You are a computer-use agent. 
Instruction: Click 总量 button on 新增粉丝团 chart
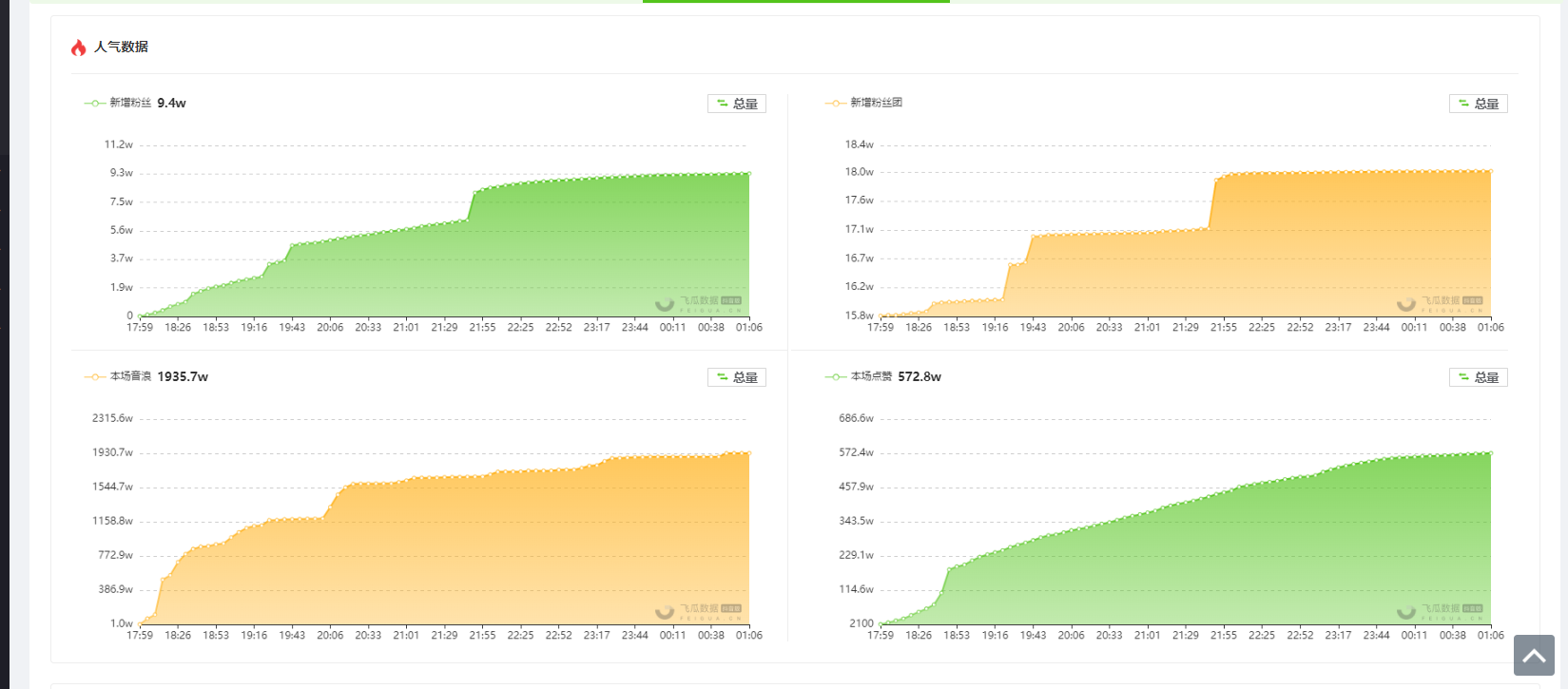(x=1478, y=104)
